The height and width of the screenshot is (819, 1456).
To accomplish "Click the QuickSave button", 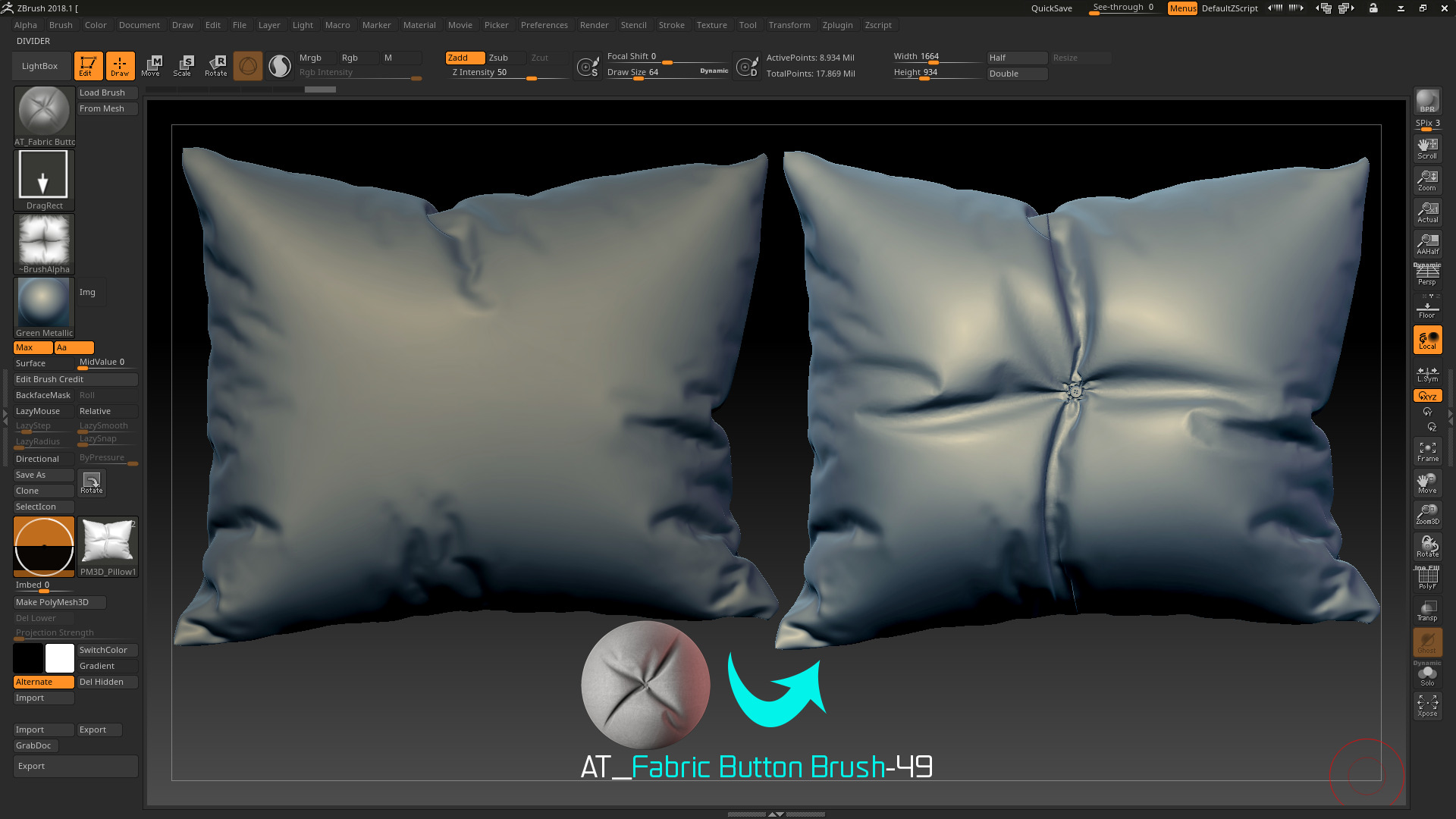I will coord(1051,8).
